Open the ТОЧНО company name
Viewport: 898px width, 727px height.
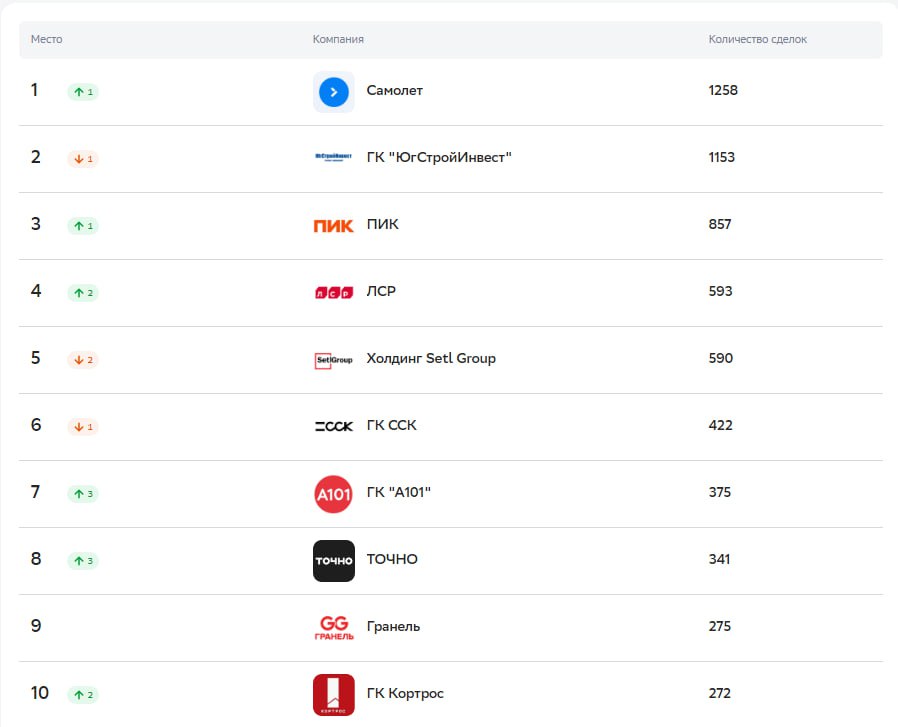392,559
